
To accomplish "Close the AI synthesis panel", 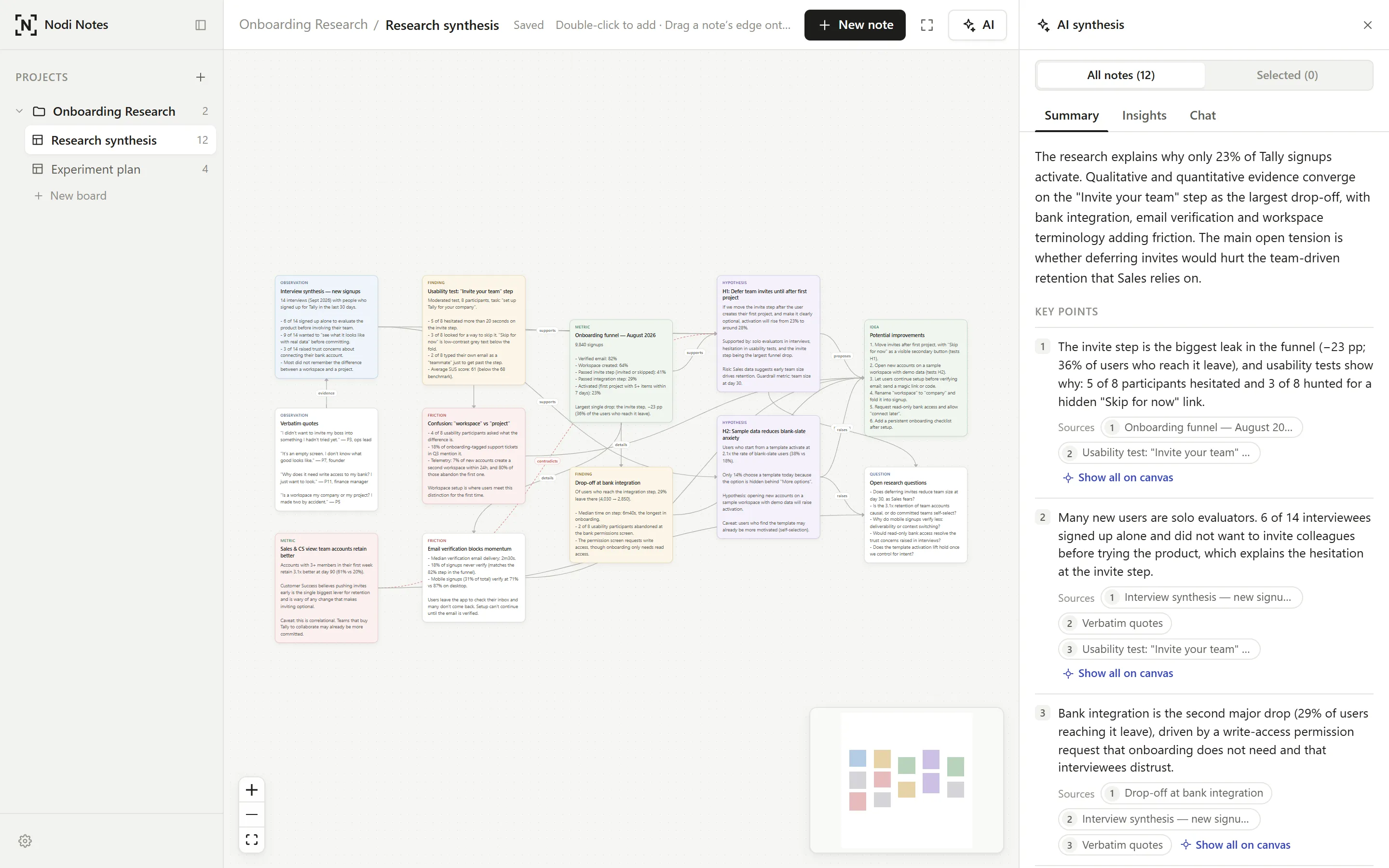I will coord(1367,25).
